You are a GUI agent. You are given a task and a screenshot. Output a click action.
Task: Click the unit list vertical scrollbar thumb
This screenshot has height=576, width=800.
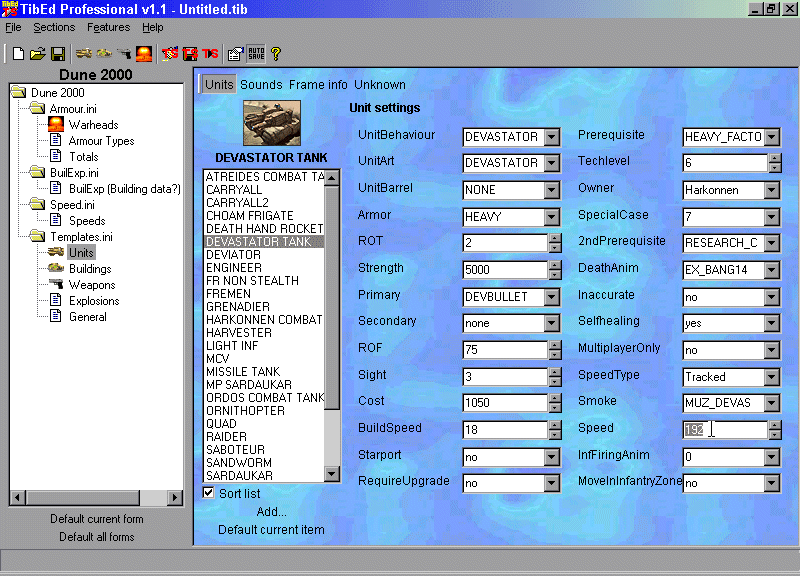click(x=332, y=297)
